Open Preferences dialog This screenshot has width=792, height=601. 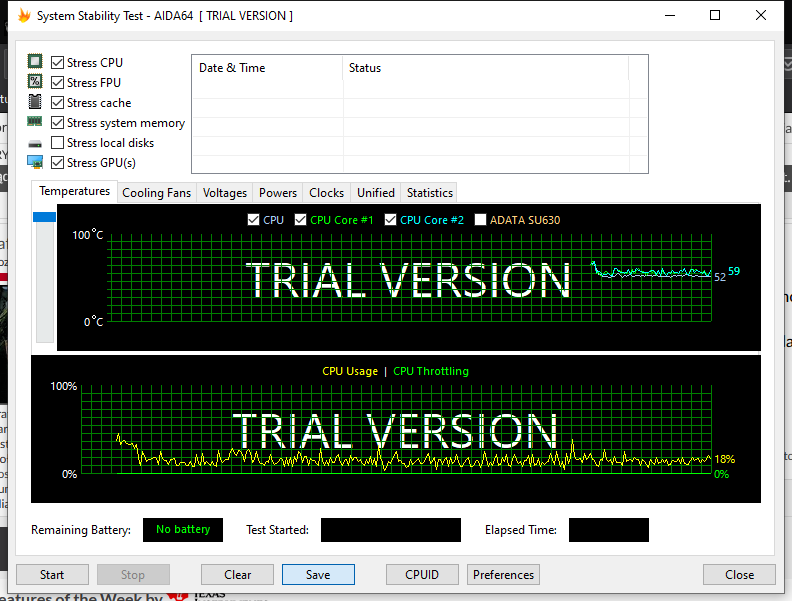click(x=504, y=575)
